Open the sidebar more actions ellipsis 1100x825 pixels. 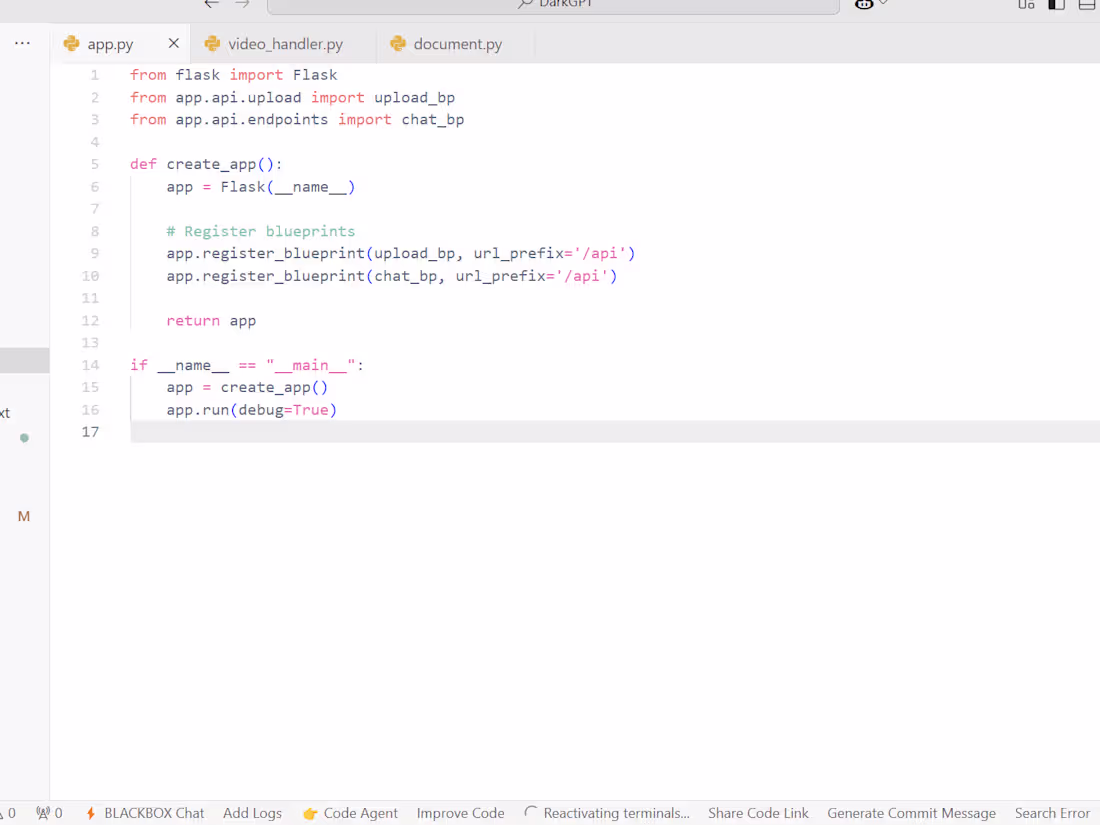click(22, 44)
